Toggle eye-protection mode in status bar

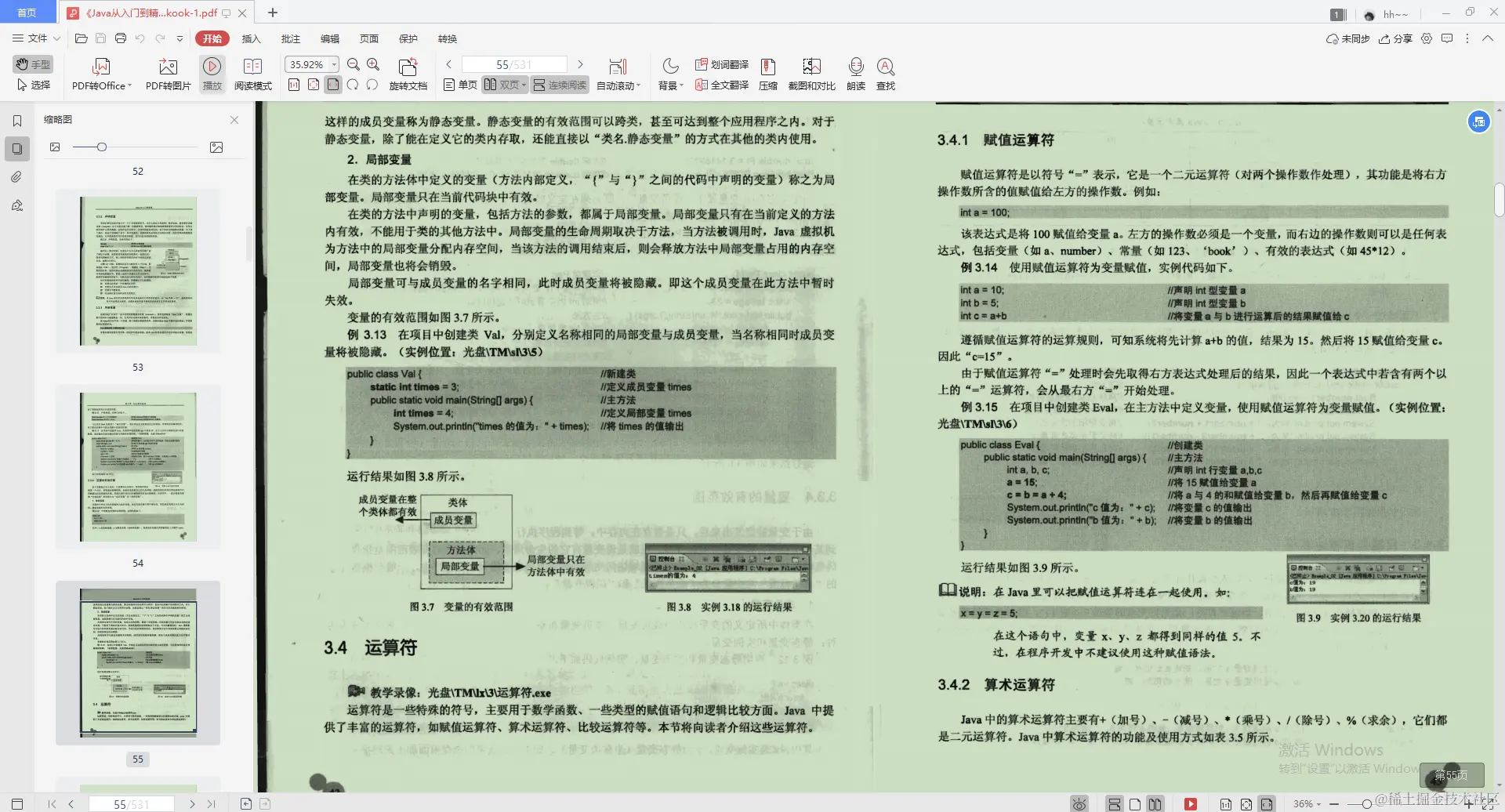(1079, 803)
